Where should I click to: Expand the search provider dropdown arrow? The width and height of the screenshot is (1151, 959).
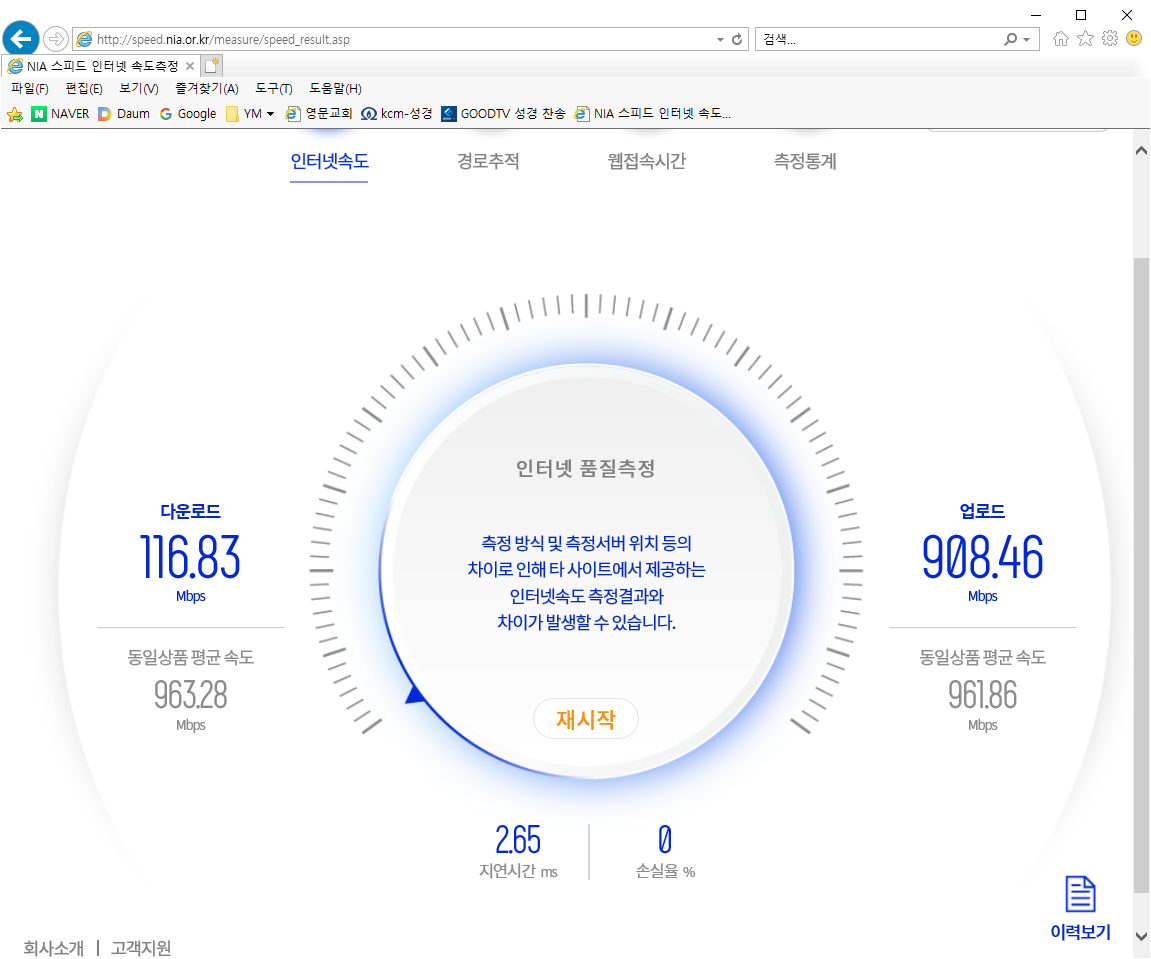point(1026,40)
